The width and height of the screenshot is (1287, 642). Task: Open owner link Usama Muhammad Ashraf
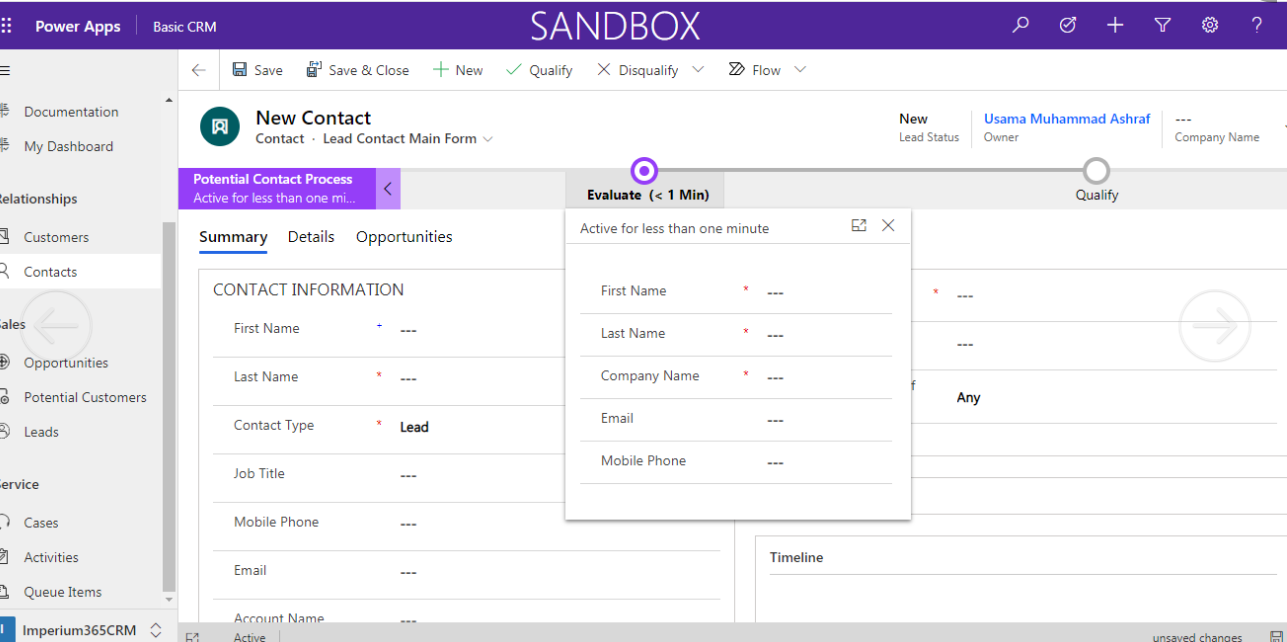(1067, 118)
